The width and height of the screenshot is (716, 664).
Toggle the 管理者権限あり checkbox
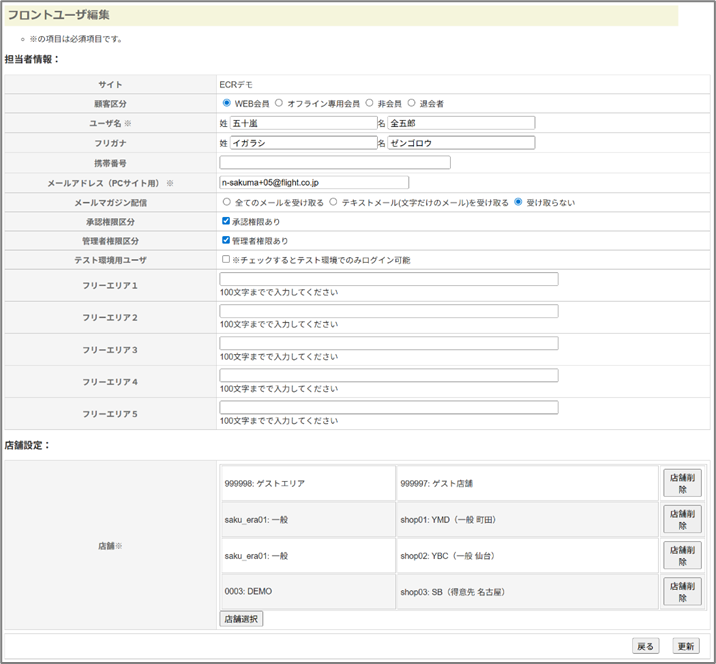[226, 241]
